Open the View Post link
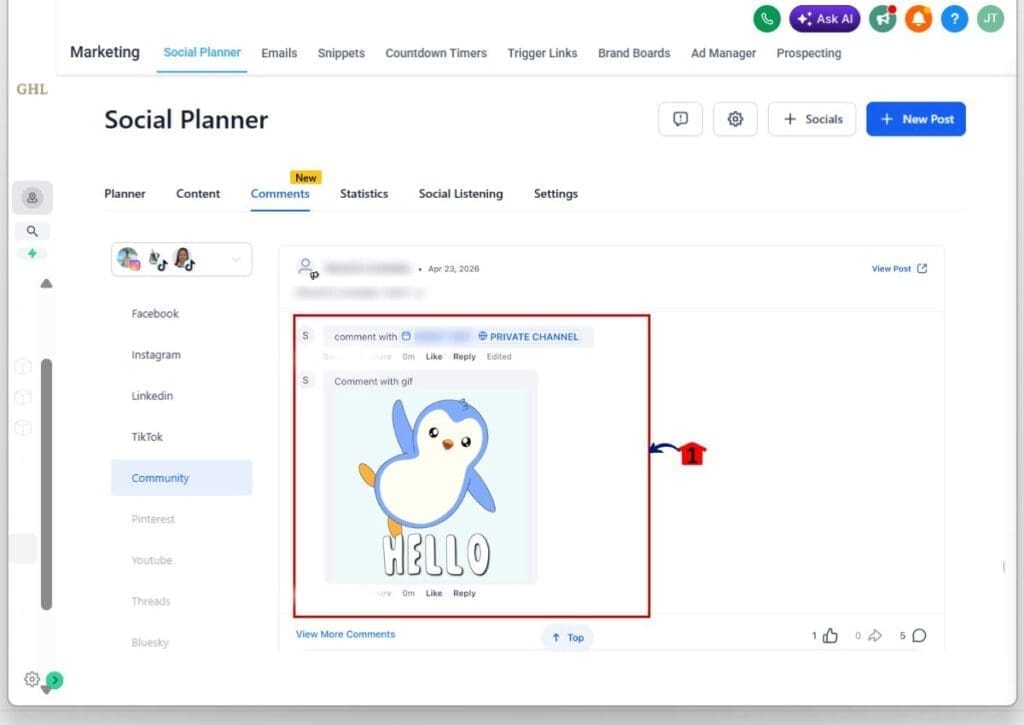The width and height of the screenshot is (1024, 725). click(898, 269)
